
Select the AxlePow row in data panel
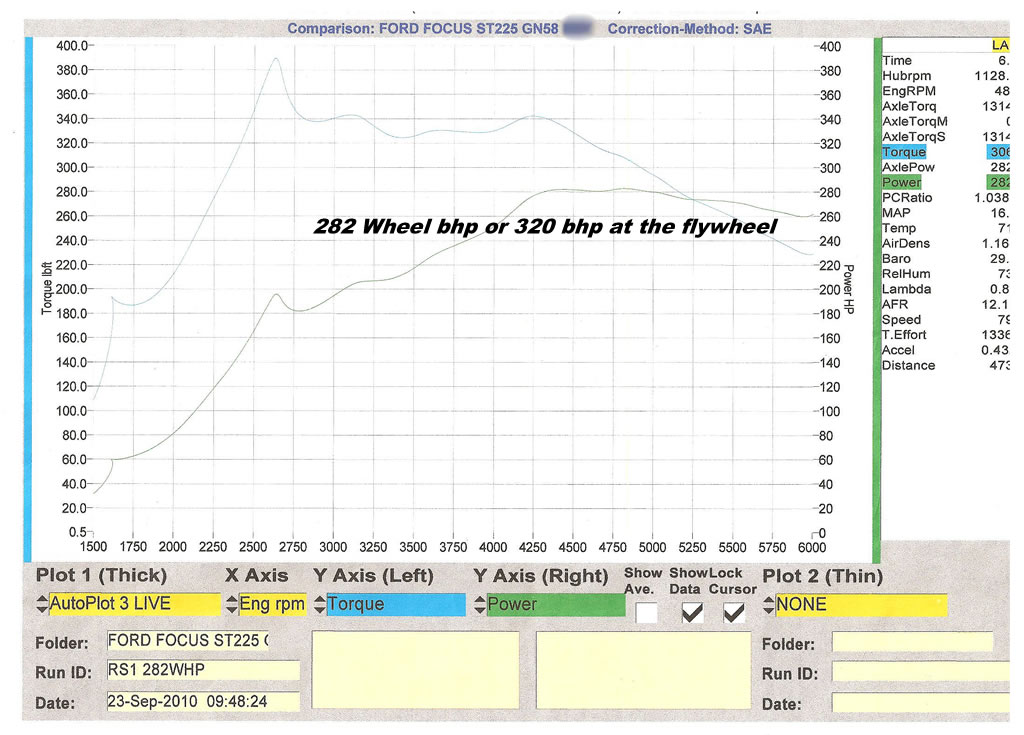coord(946,167)
